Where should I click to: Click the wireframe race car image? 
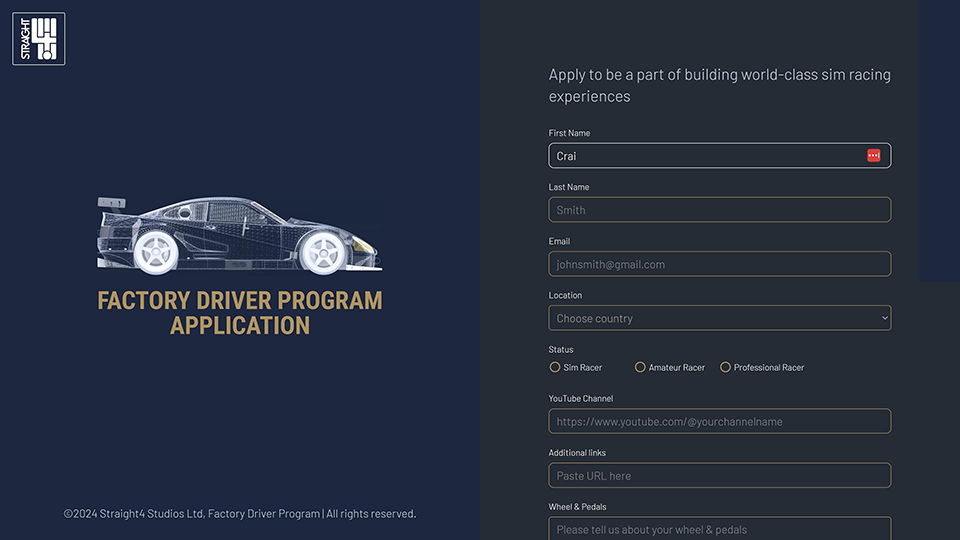pyautogui.click(x=239, y=236)
